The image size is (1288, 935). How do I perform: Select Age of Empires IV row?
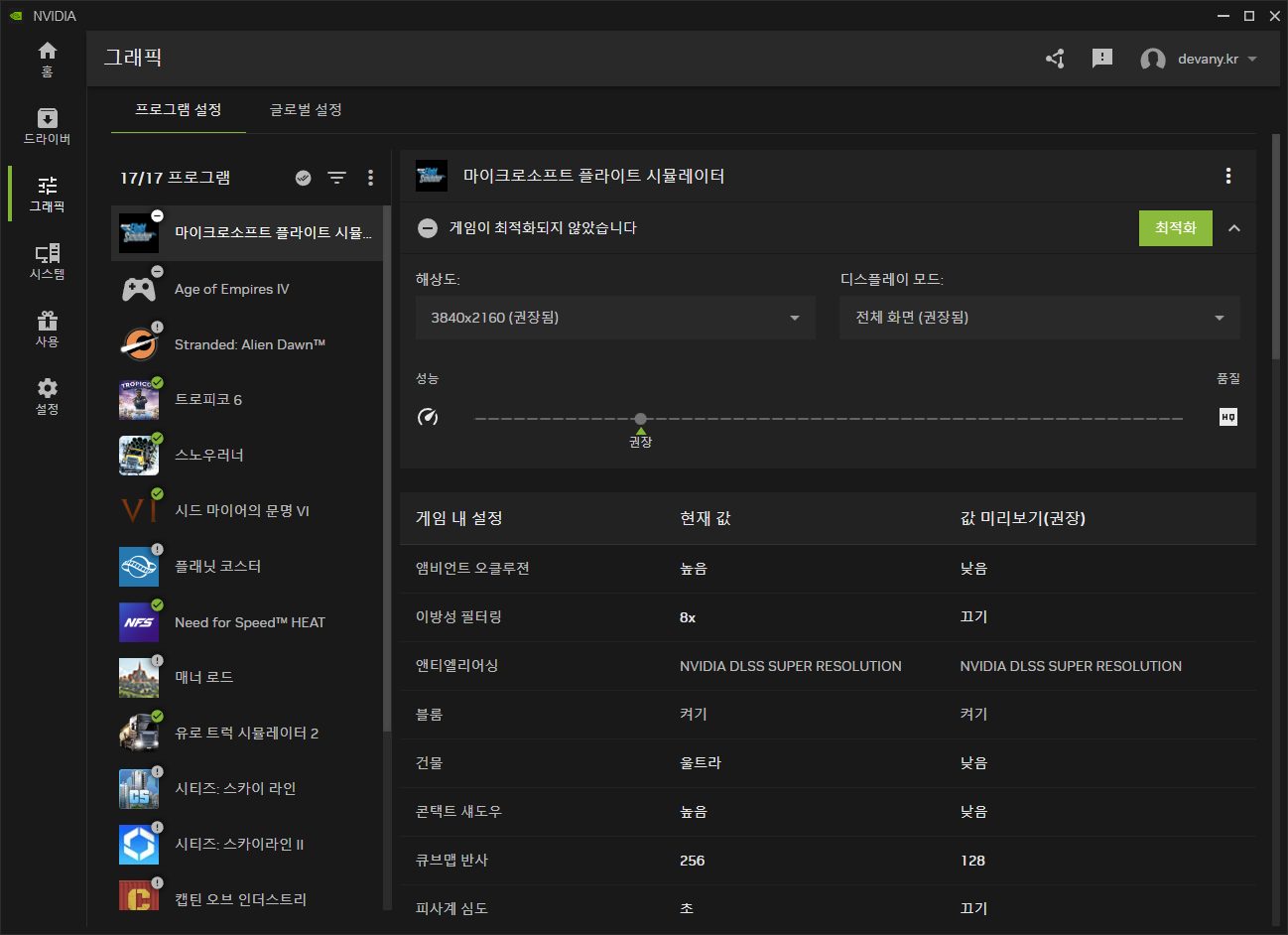247,289
